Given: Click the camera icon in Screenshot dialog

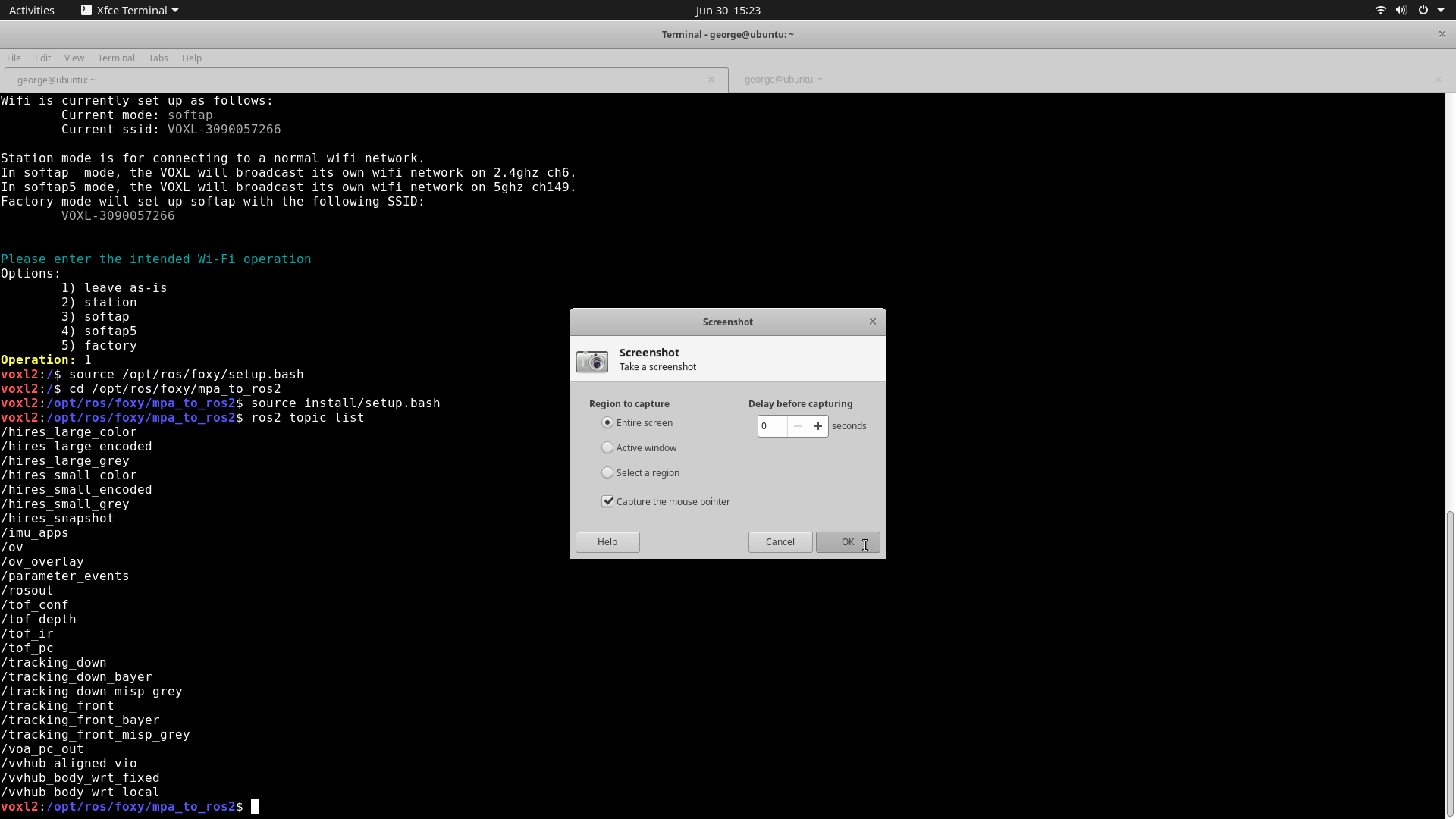Looking at the screenshot, I should click(x=592, y=361).
